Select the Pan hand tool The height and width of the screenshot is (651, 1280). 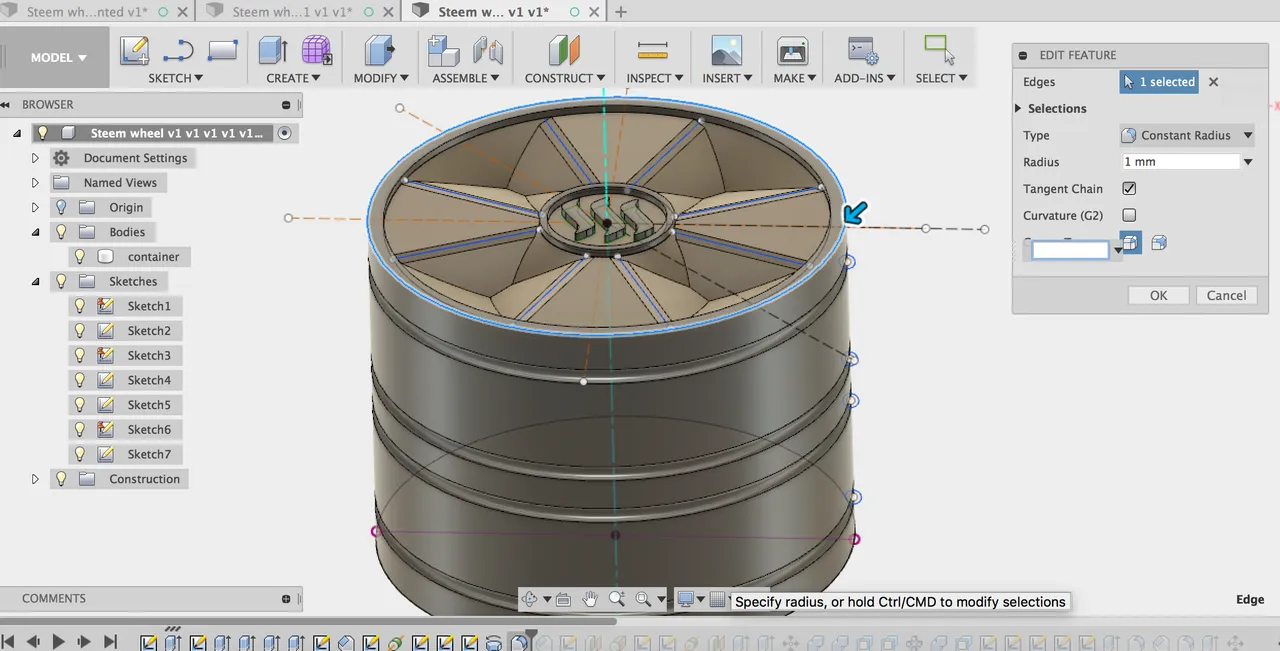tap(590, 600)
